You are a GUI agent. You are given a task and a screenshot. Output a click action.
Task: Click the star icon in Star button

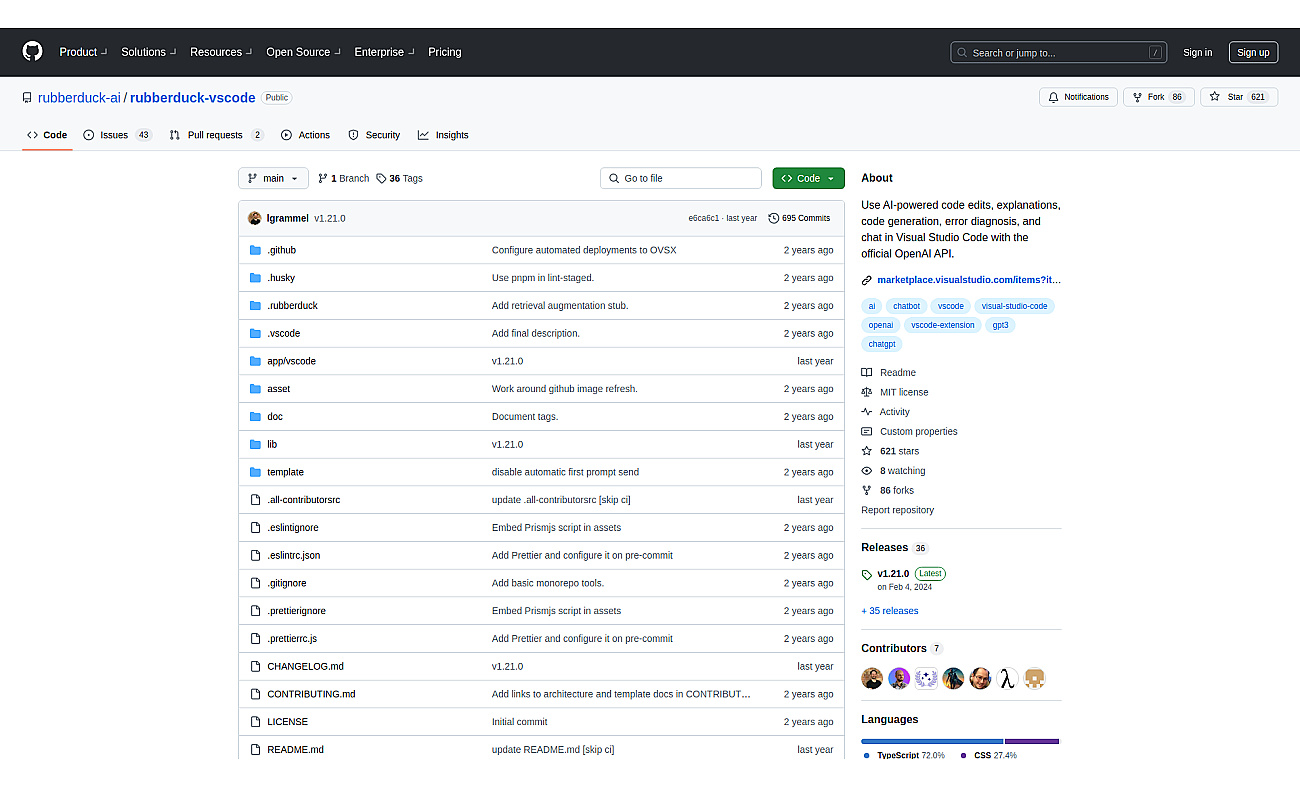1215,97
